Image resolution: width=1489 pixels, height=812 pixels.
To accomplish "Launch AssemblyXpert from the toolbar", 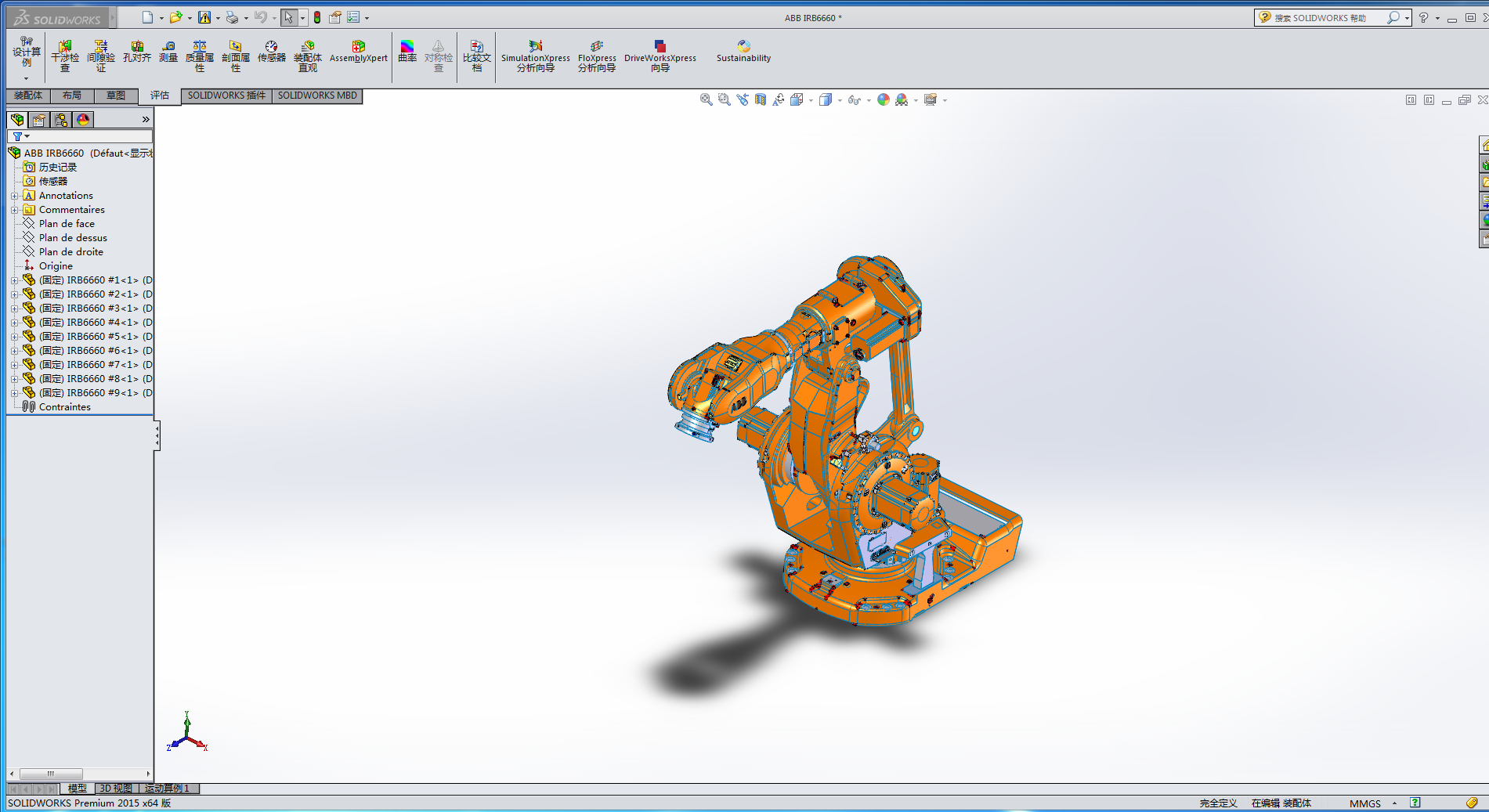I will tap(358, 52).
